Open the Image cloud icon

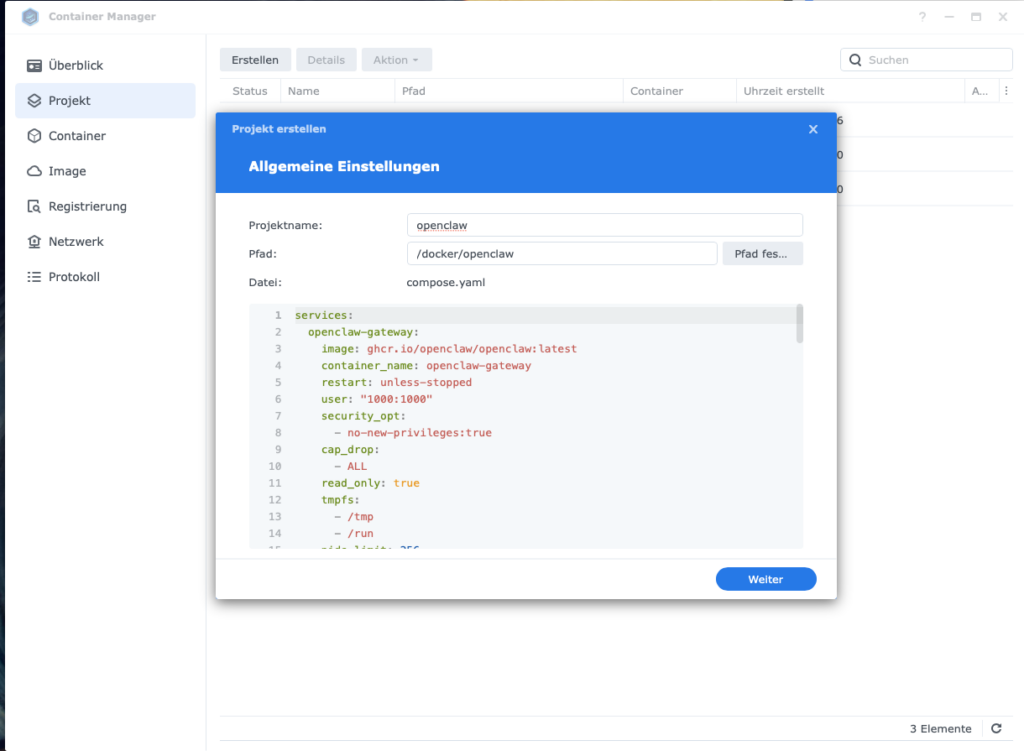tap(34, 171)
